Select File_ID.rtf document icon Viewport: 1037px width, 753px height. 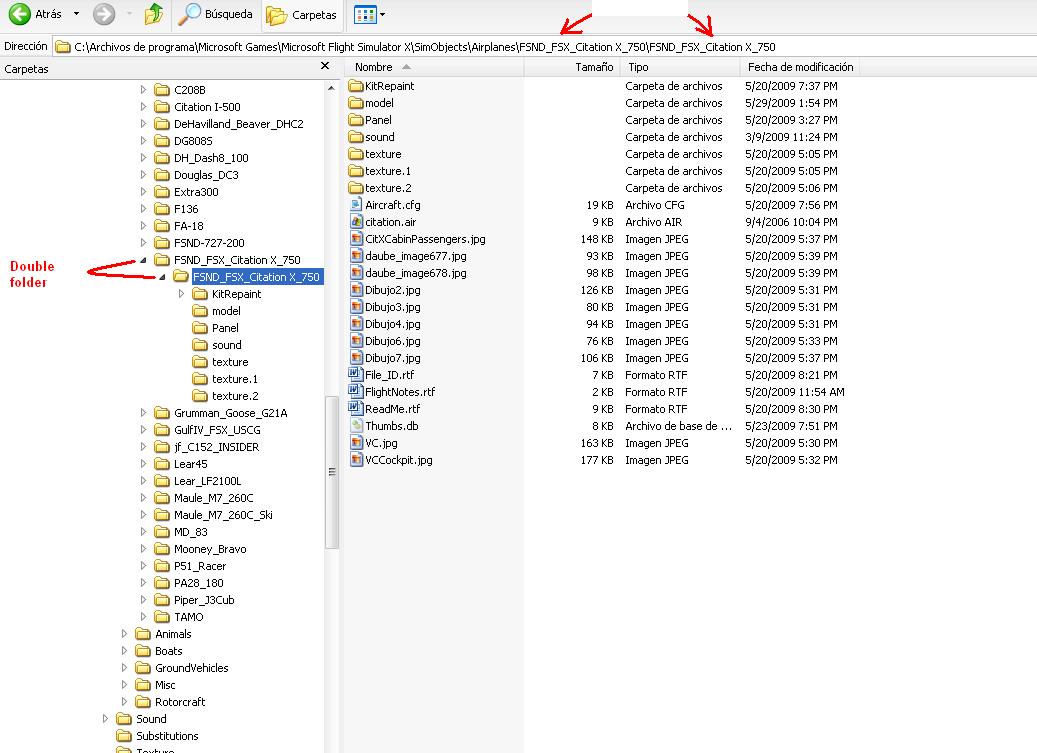pos(356,375)
